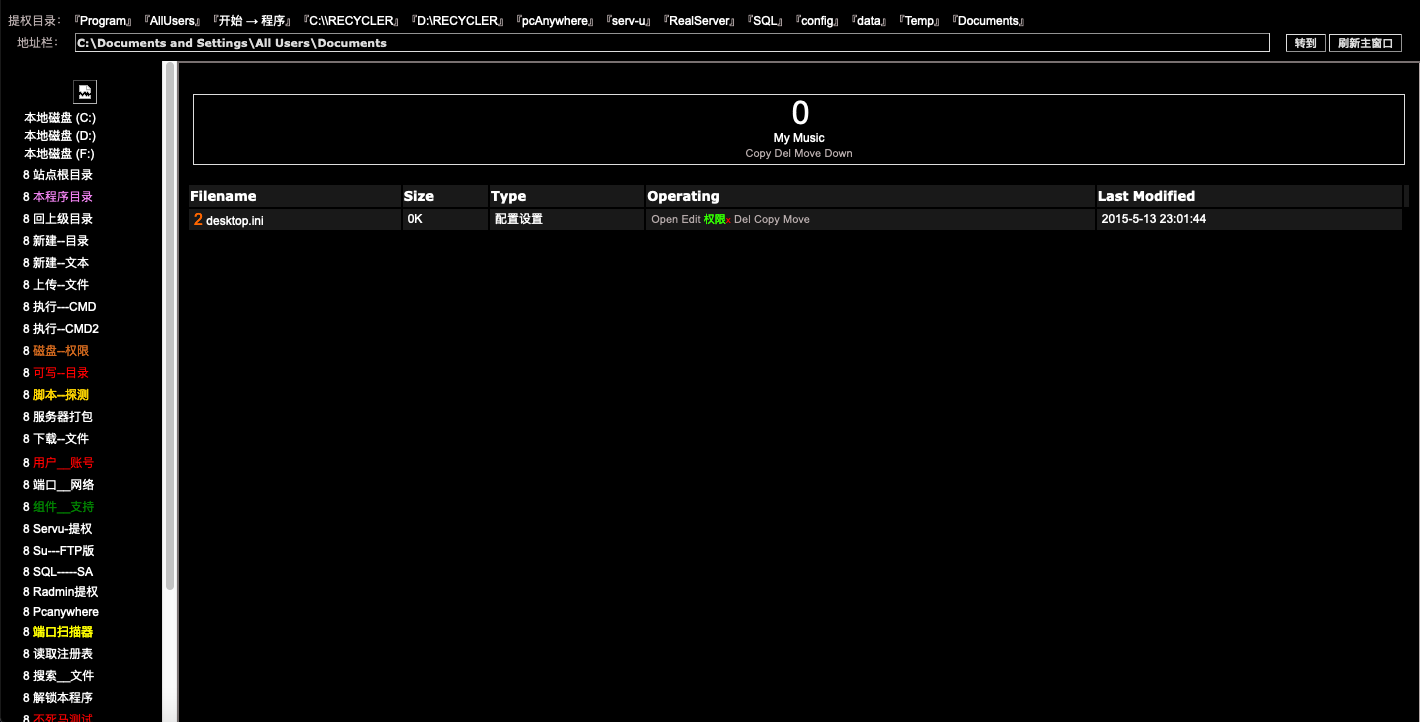Open the My Music folder icon

[x=799, y=112]
